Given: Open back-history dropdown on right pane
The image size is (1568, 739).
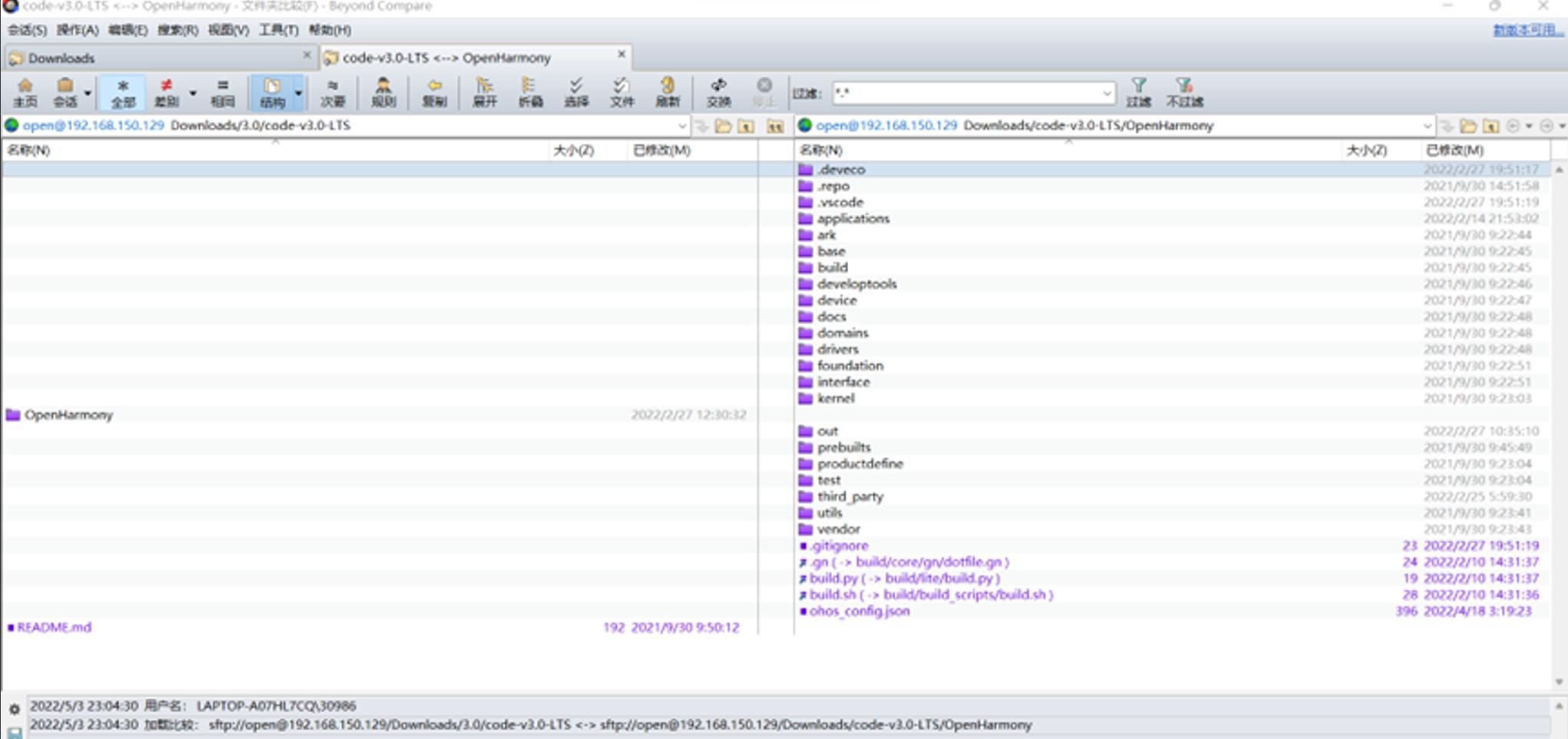Looking at the screenshot, I should 1529,126.
